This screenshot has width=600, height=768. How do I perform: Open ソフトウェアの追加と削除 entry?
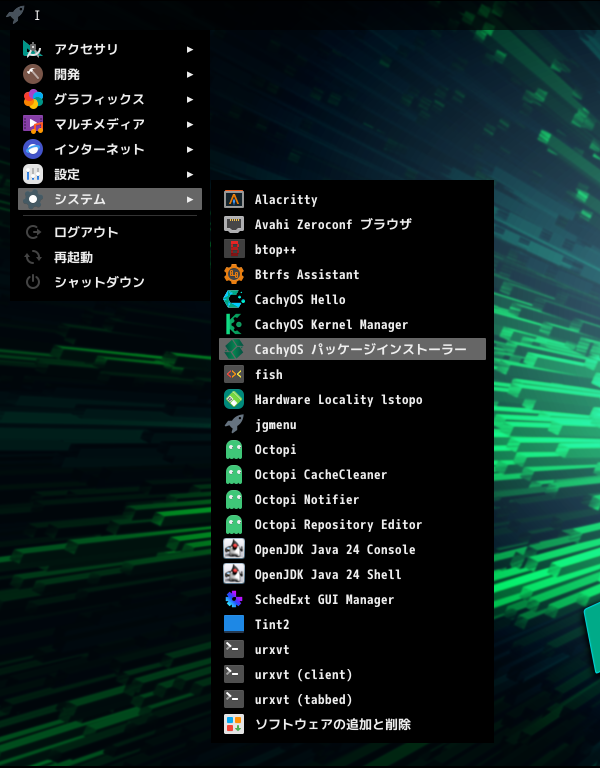click(352, 724)
